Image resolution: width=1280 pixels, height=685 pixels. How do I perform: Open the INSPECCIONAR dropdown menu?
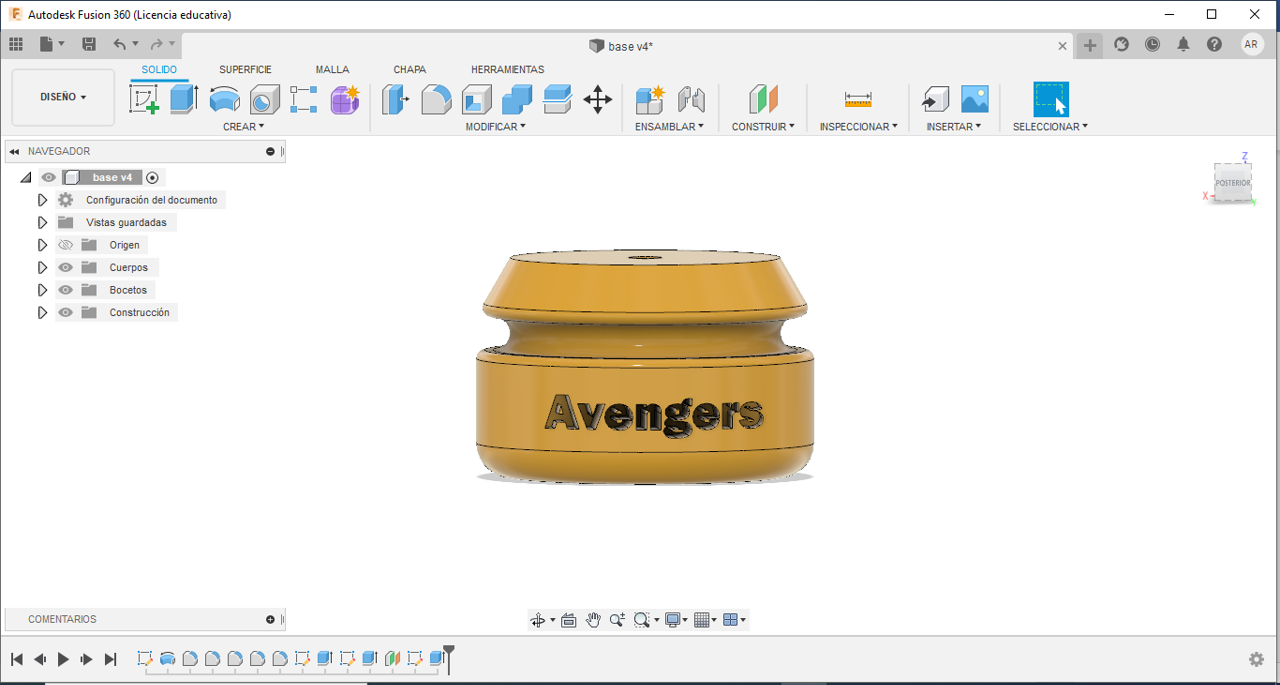tap(858, 127)
